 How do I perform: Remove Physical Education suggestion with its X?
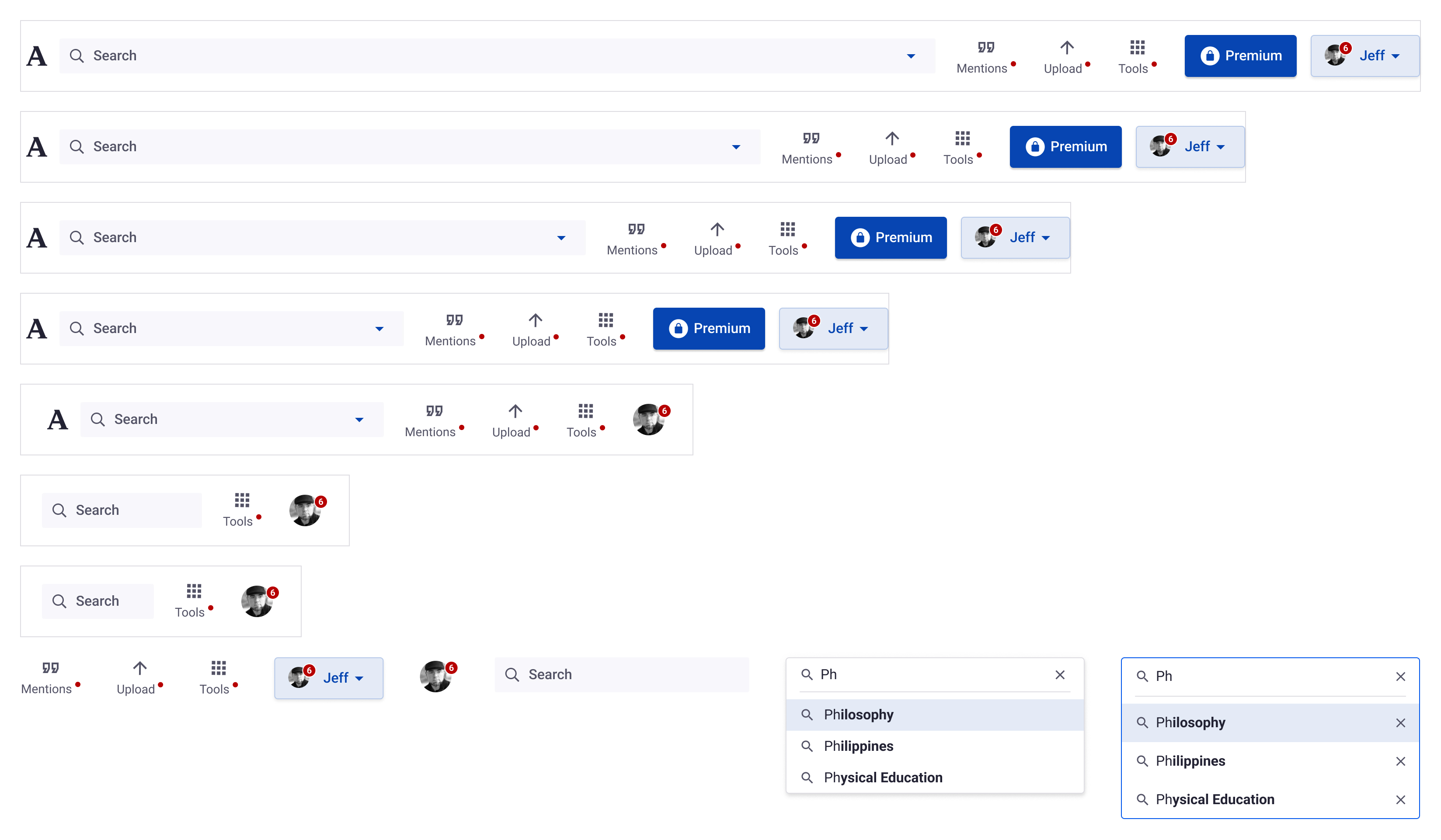pyautogui.click(x=1400, y=799)
